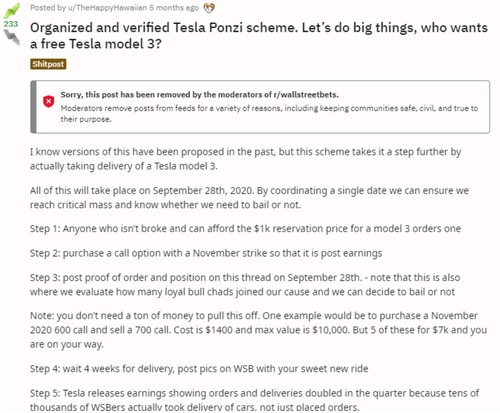
Task: Click the Step 5 Tesla earnings paragraph
Action: pos(254,400)
